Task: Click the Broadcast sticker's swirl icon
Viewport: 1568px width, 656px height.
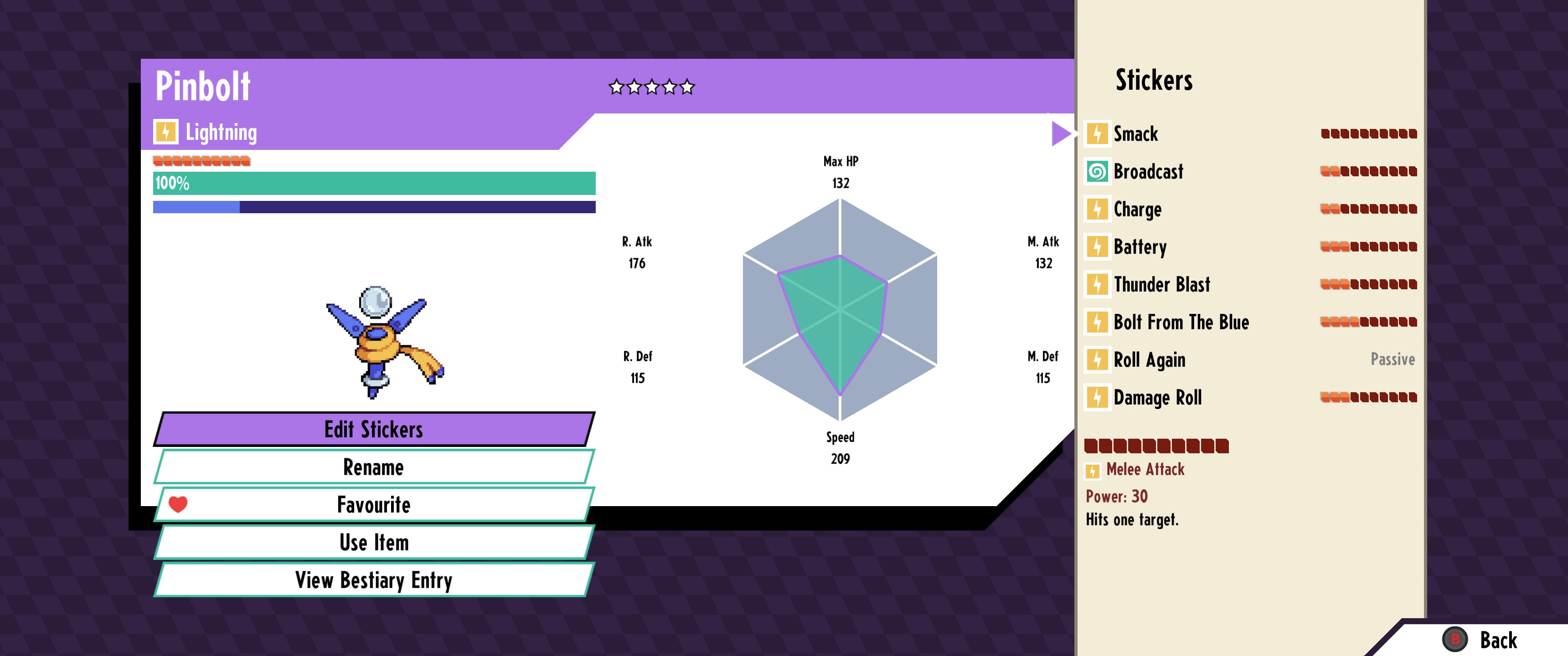Action: tap(1097, 172)
